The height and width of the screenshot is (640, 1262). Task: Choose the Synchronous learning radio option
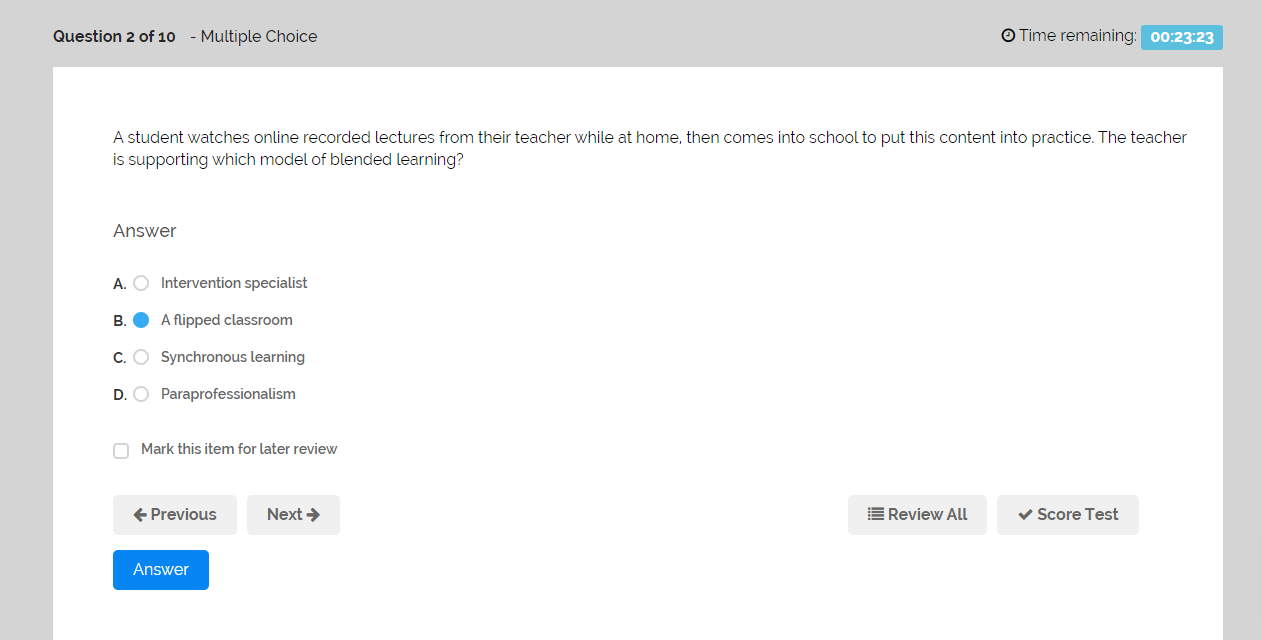pyautogui.click(x=141, y=357)
